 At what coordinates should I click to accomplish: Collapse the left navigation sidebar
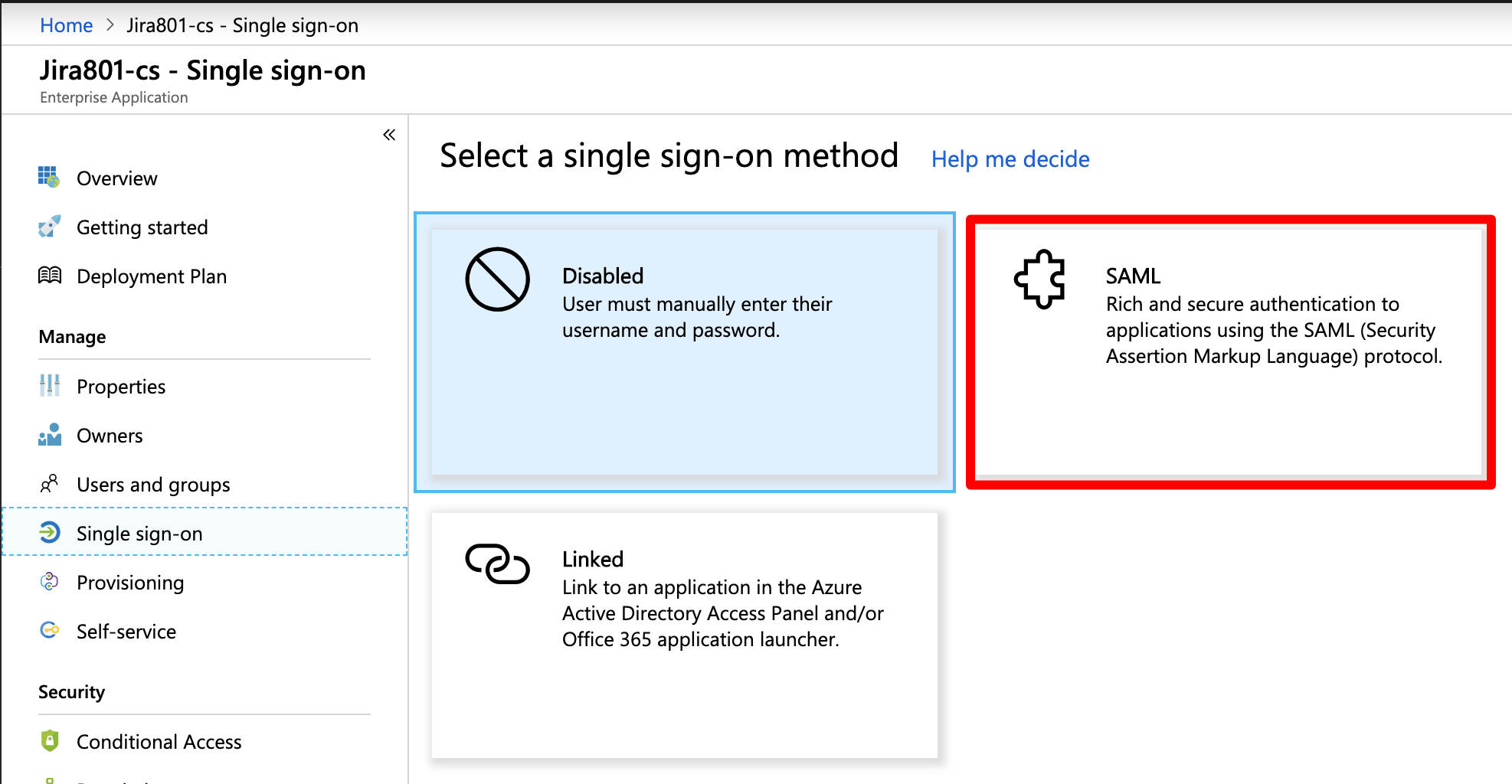[389, 136]
